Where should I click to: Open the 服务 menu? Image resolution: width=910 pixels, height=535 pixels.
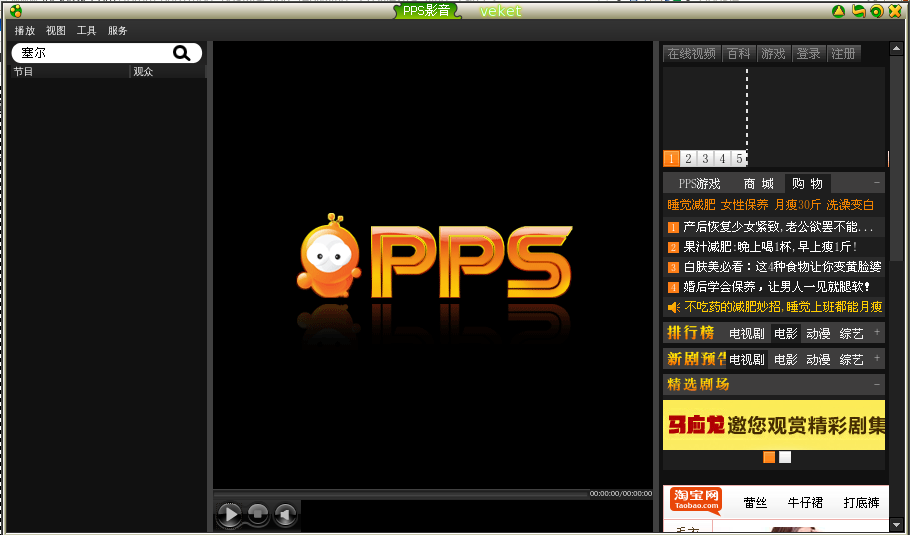117,31
